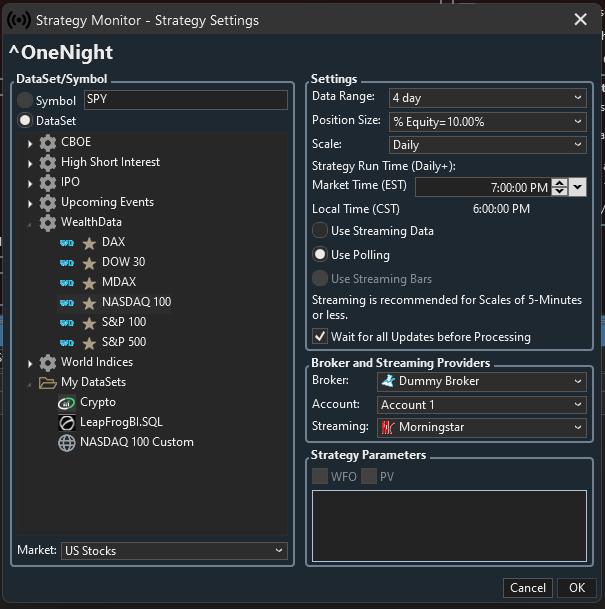Click the Crypto dataset icon
Screen dimensions: 605x609
[x=67, y=402]
